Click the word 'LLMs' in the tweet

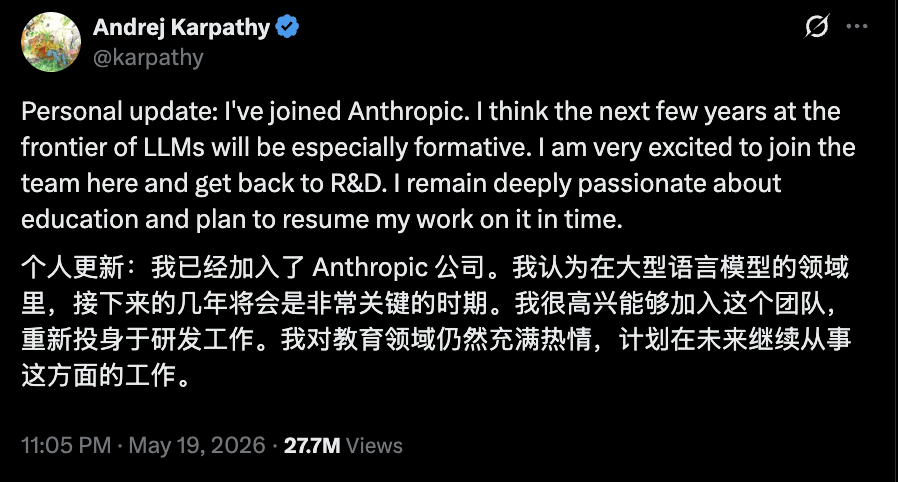pos(174,148)
